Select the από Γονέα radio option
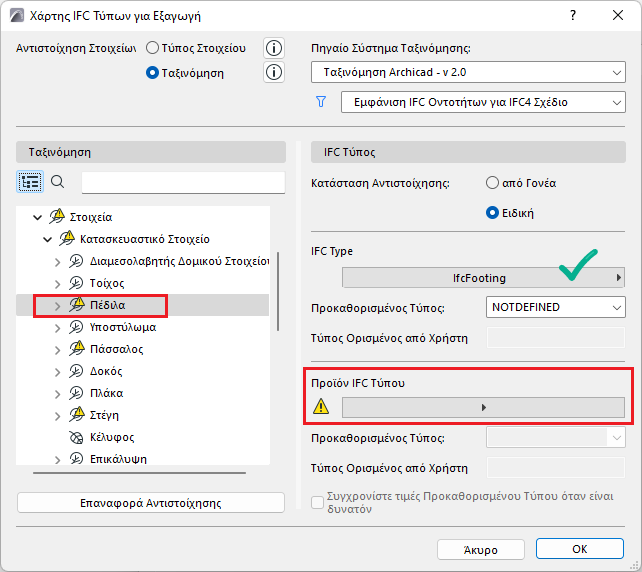 tap(492, 183)
